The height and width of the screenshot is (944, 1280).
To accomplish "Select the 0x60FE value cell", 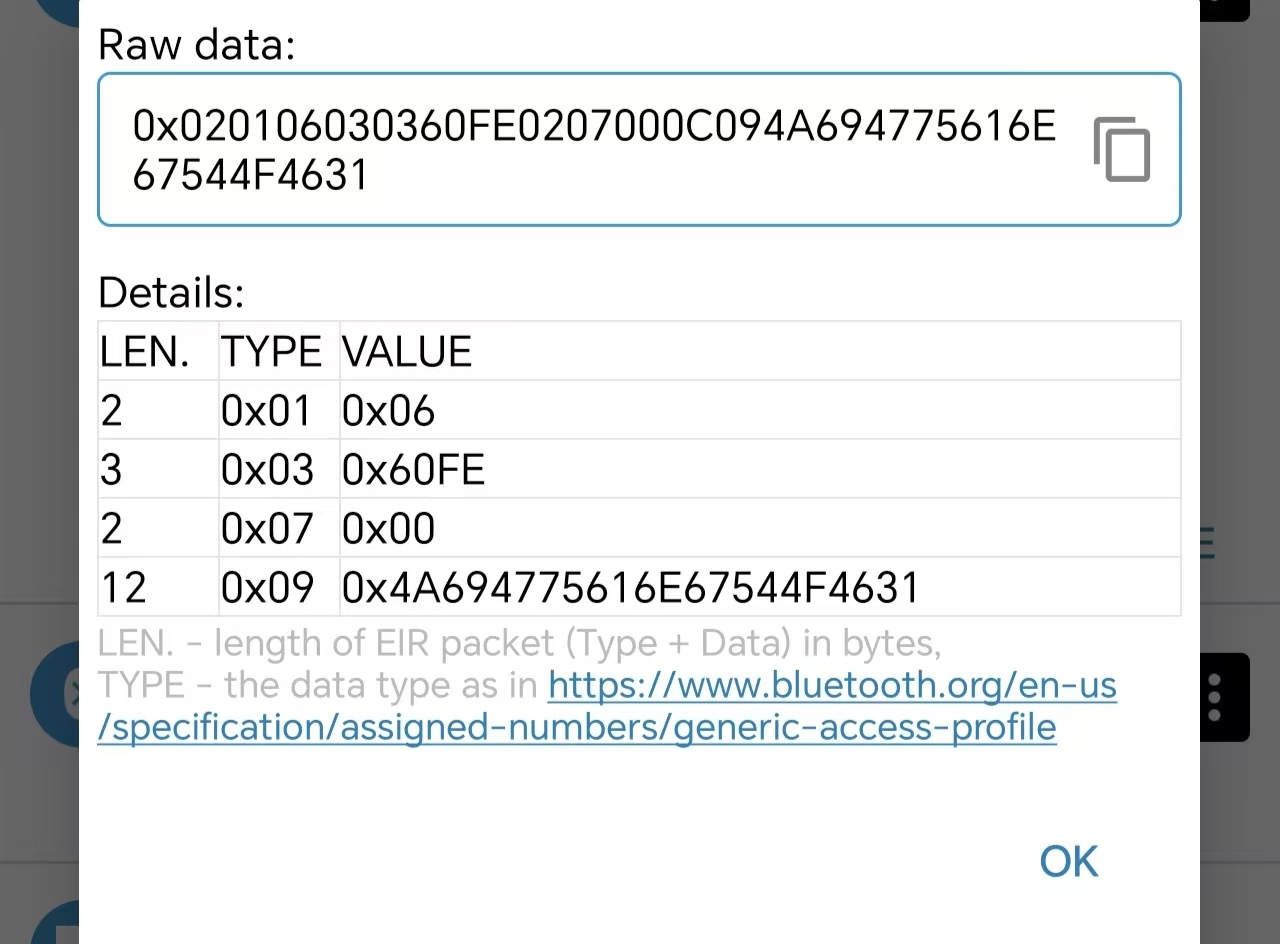I will (x=413, y=470).
